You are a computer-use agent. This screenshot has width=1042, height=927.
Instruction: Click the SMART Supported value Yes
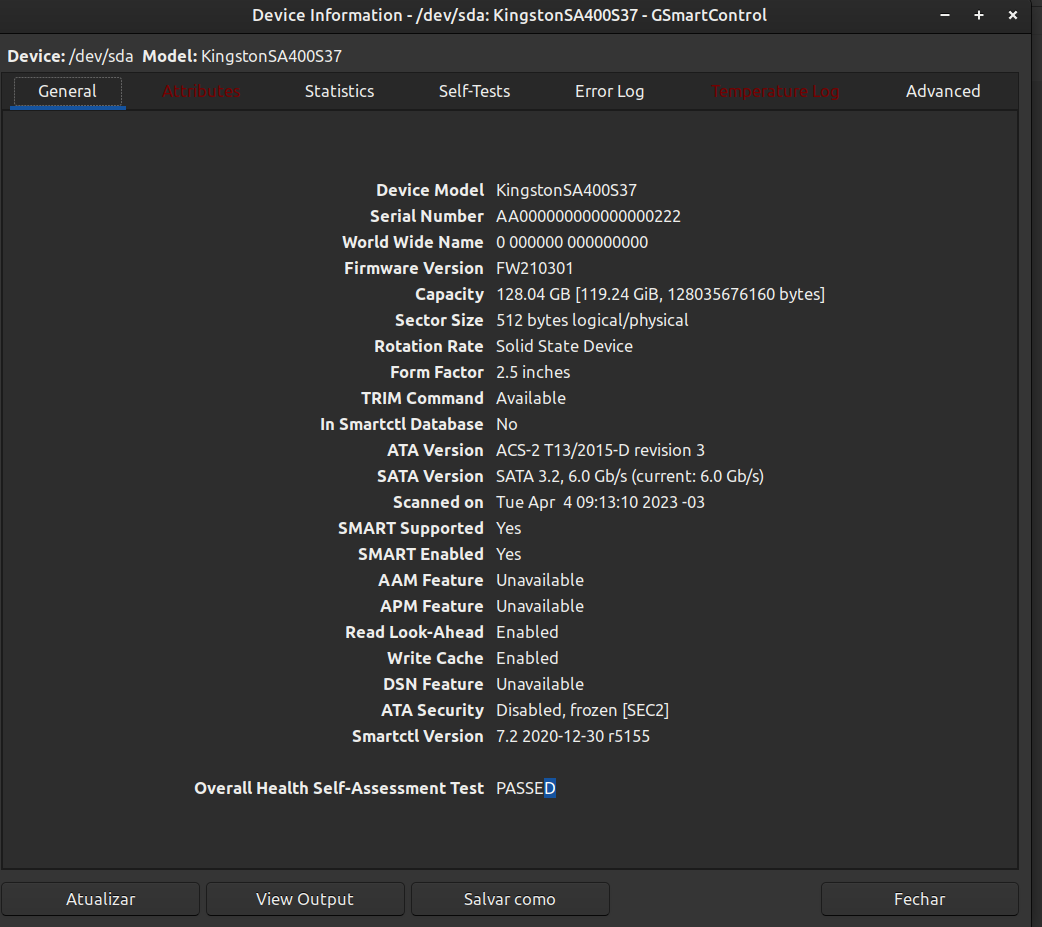(x=508, y=528)
